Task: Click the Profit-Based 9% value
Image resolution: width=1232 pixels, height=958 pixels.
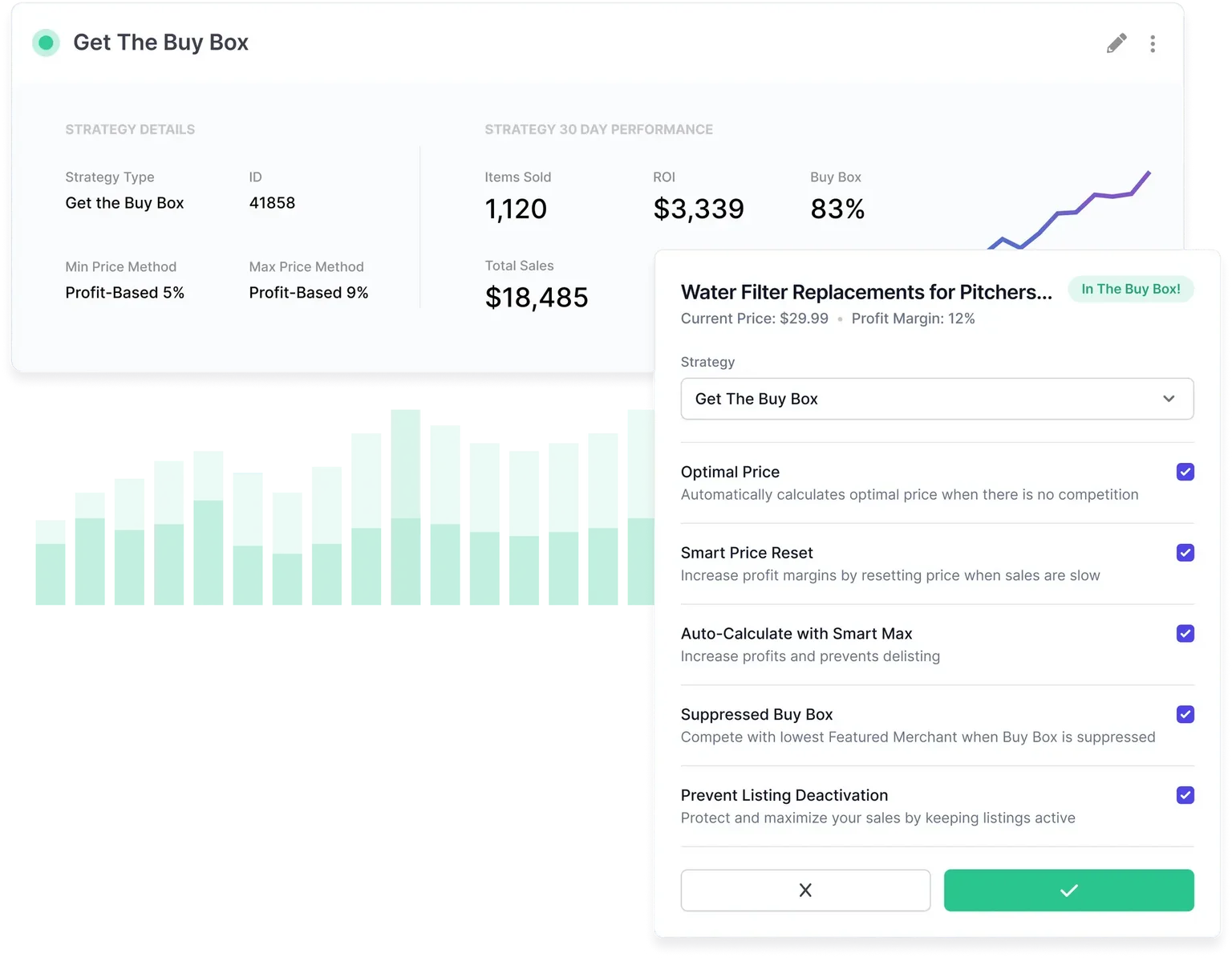Action: tap(308, 293)
